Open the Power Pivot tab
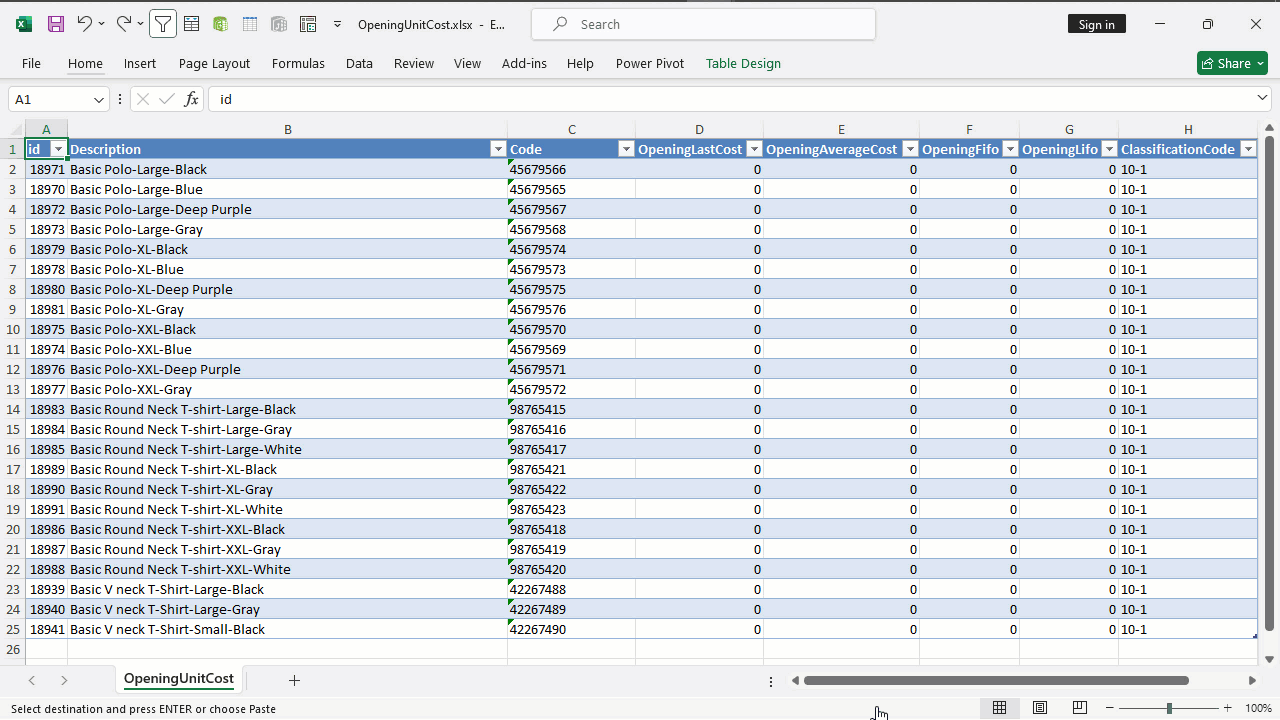1280x720 pixels. (x=650, y=63)
